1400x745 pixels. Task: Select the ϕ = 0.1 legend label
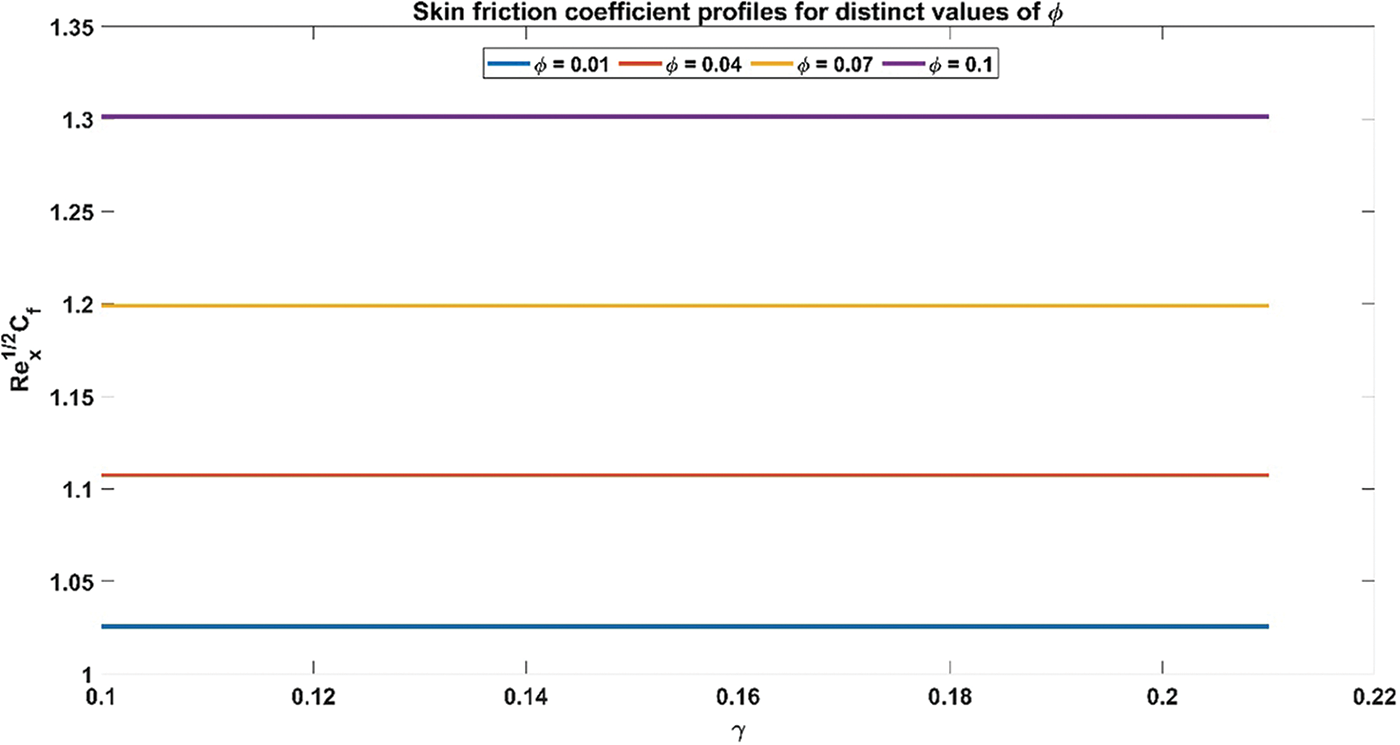tap(957, 65)
